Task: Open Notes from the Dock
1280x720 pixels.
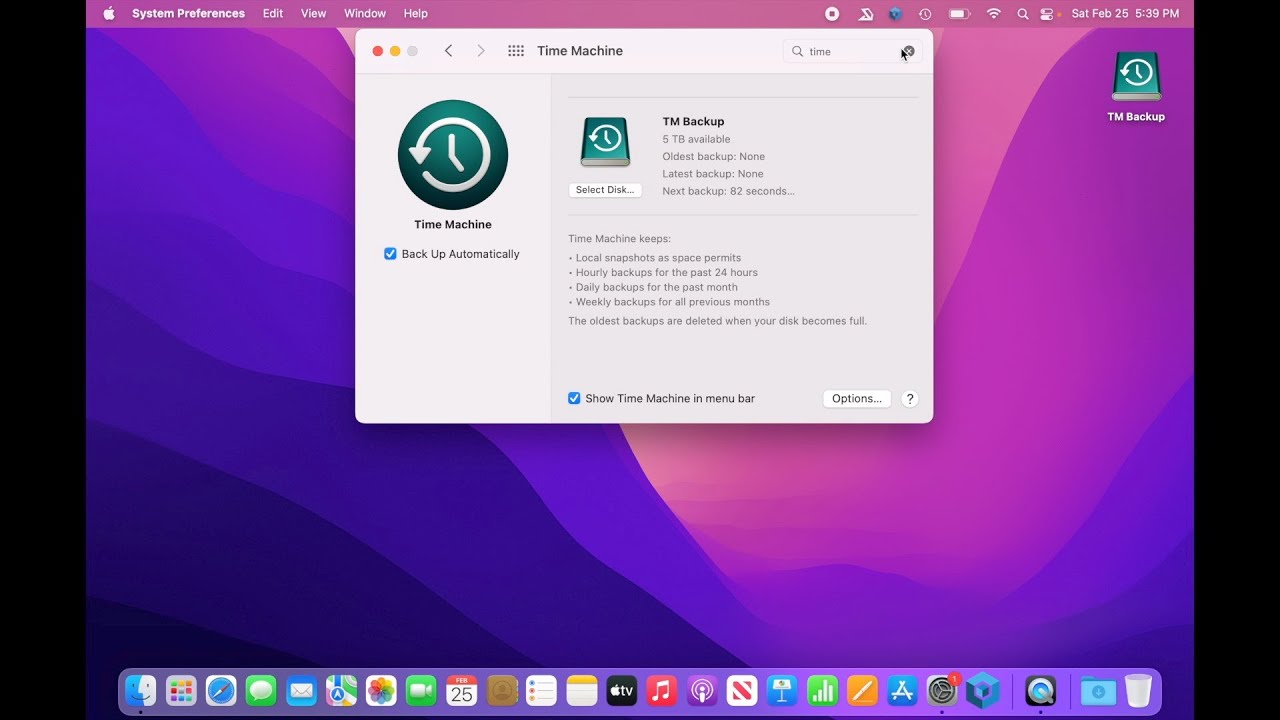Action: 581,690
